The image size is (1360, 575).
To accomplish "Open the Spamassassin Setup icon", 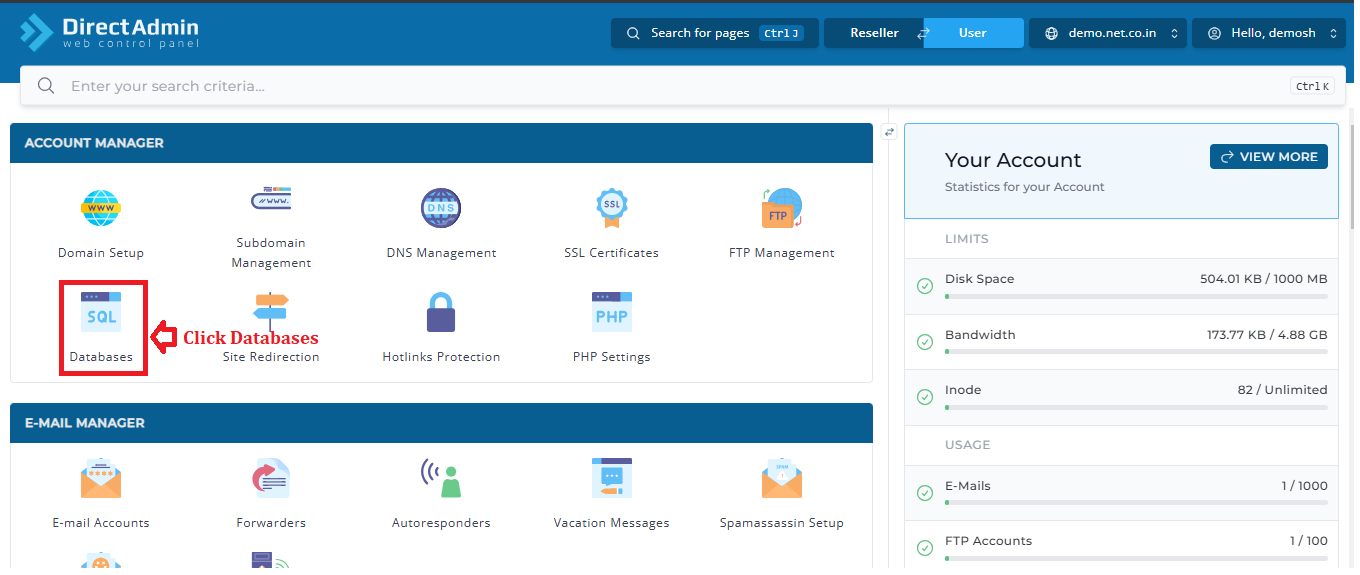I will tap(781, 479).
